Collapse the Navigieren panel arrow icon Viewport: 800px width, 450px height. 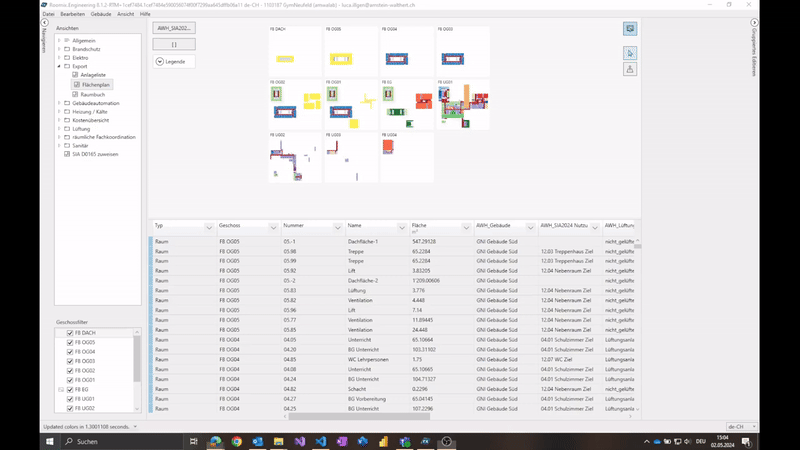(x=44, y=22)
